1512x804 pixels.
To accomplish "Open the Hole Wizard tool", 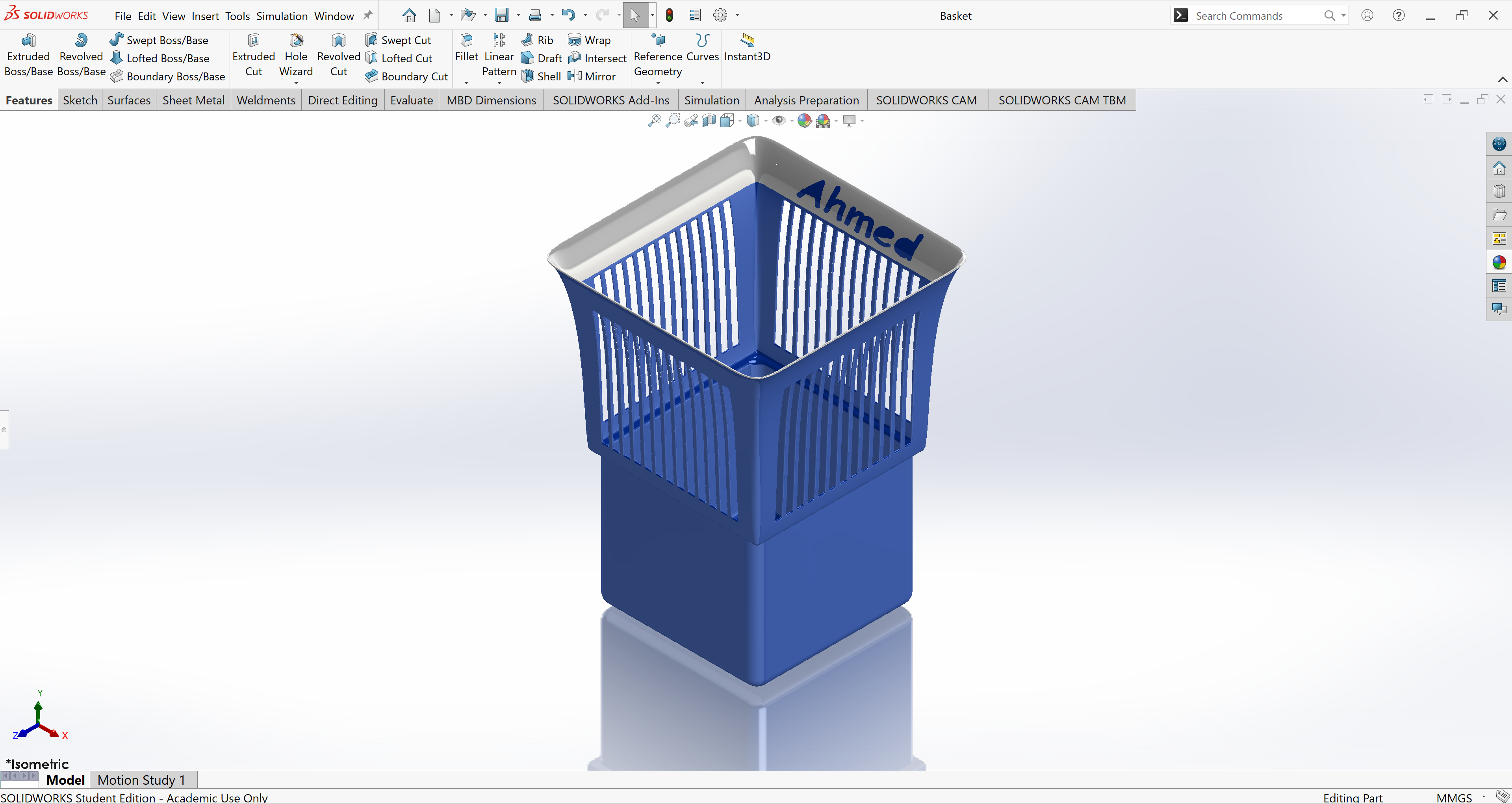I will [296, 55].
